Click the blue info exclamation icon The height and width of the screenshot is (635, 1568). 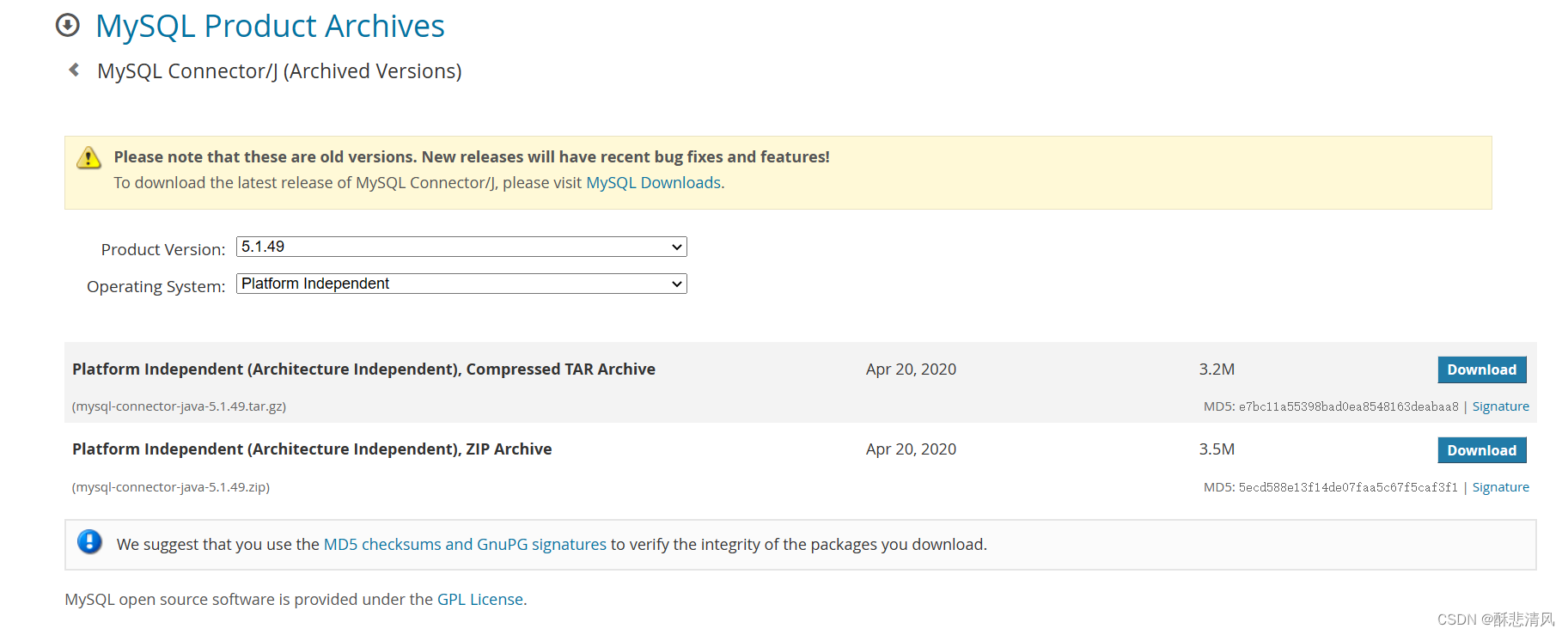(x=89, y=542)
